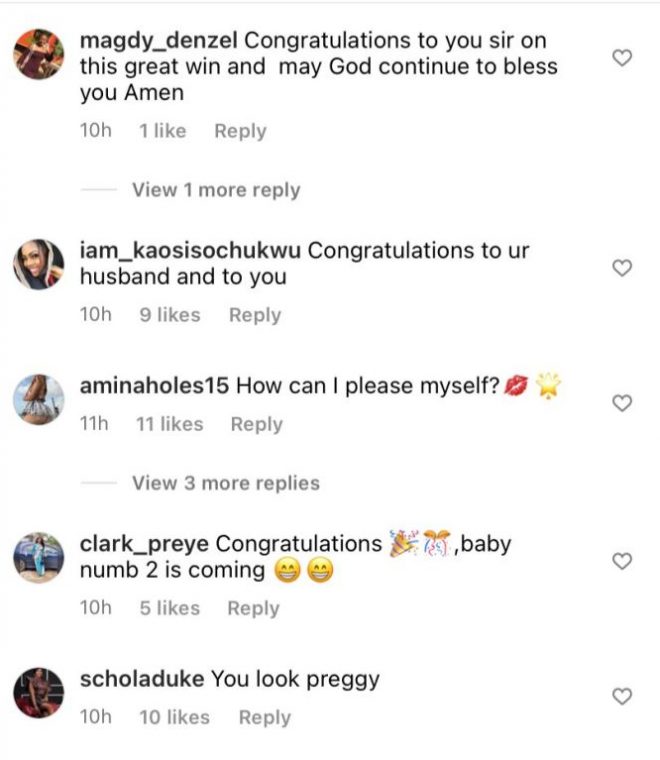
Task: Open iam_kaosisochukwu's avatar
Action: point(40,264)
